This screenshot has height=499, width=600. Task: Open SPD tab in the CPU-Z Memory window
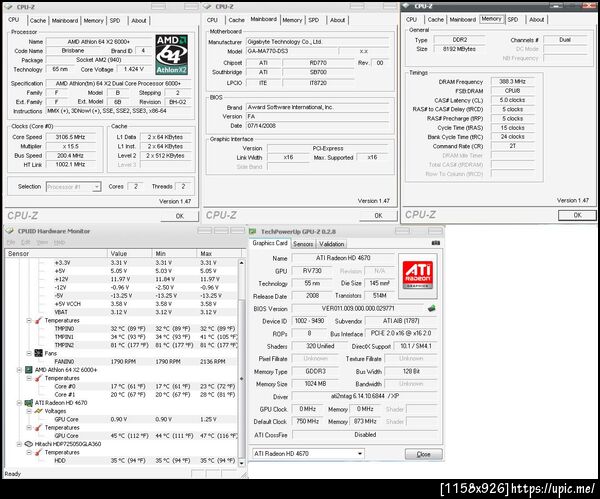coord(513,20)
